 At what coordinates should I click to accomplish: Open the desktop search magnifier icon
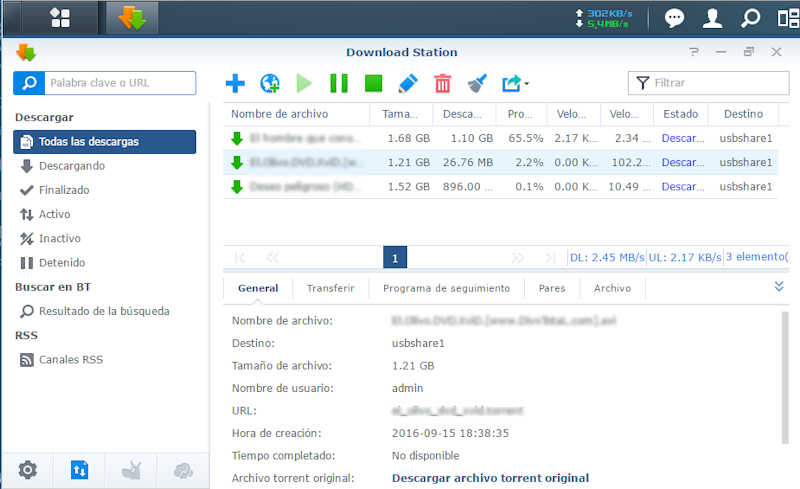point(750,18)
